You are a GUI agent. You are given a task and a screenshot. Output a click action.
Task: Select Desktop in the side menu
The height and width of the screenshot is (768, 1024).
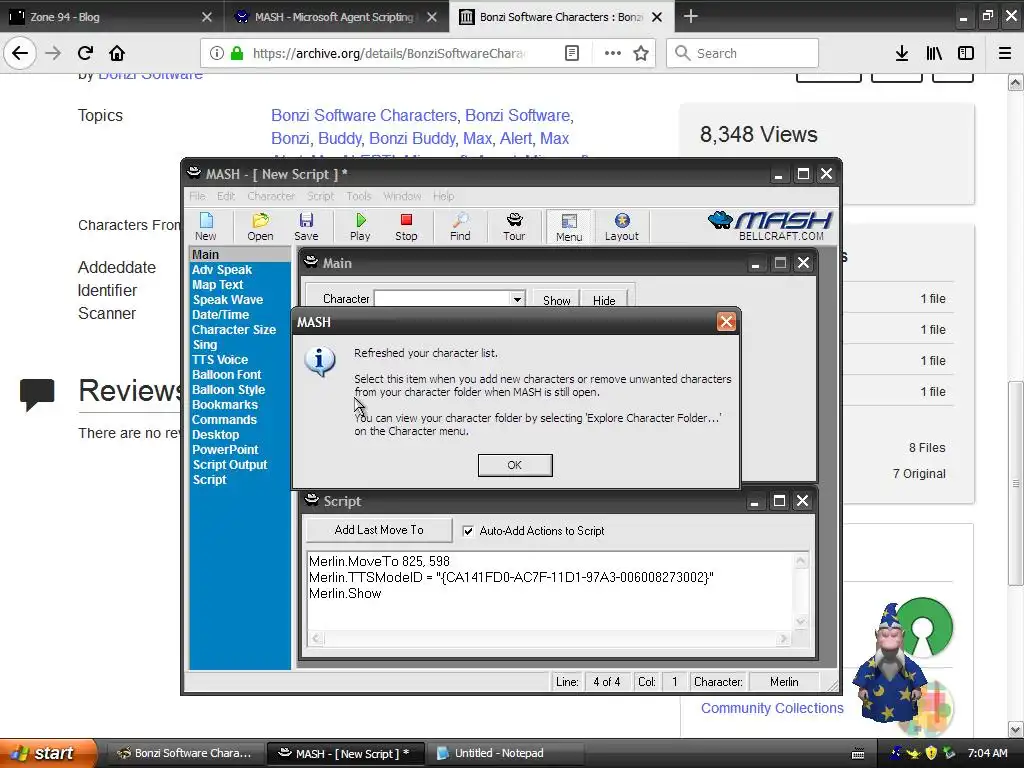(216, 435)
